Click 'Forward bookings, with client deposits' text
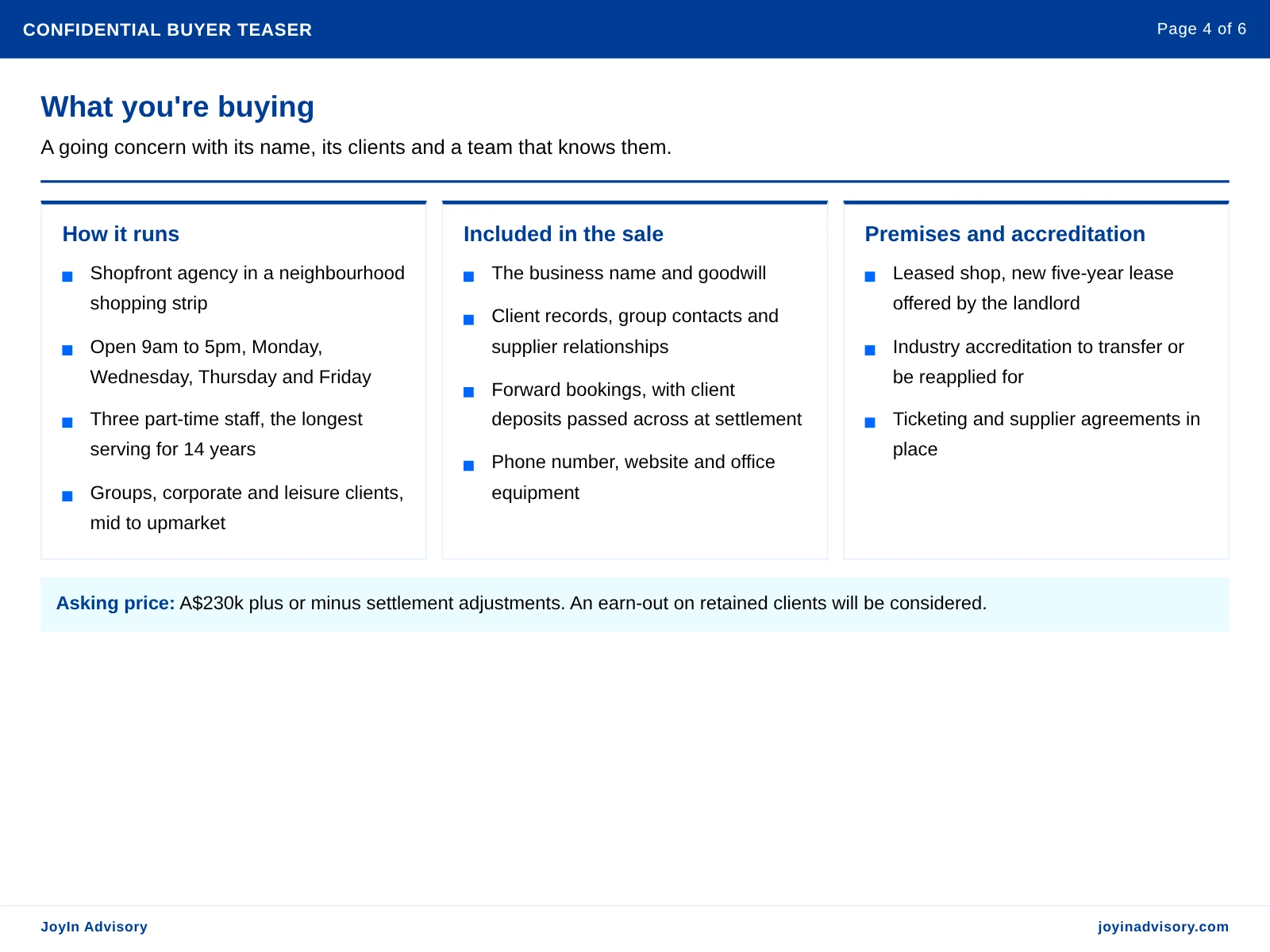 tap(647, 405)
